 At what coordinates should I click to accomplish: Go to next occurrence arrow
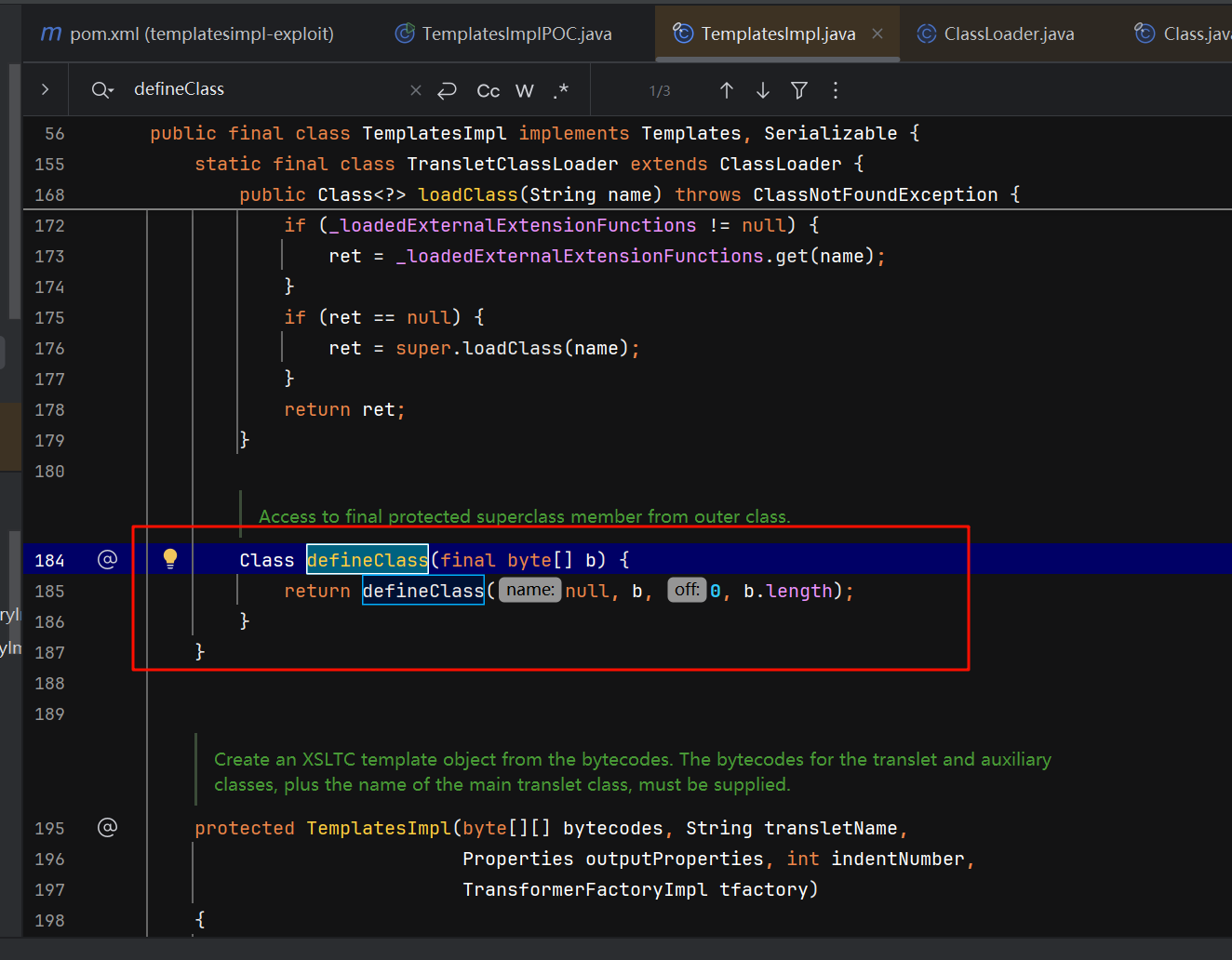pyautogui.click(x=763, y=90)
